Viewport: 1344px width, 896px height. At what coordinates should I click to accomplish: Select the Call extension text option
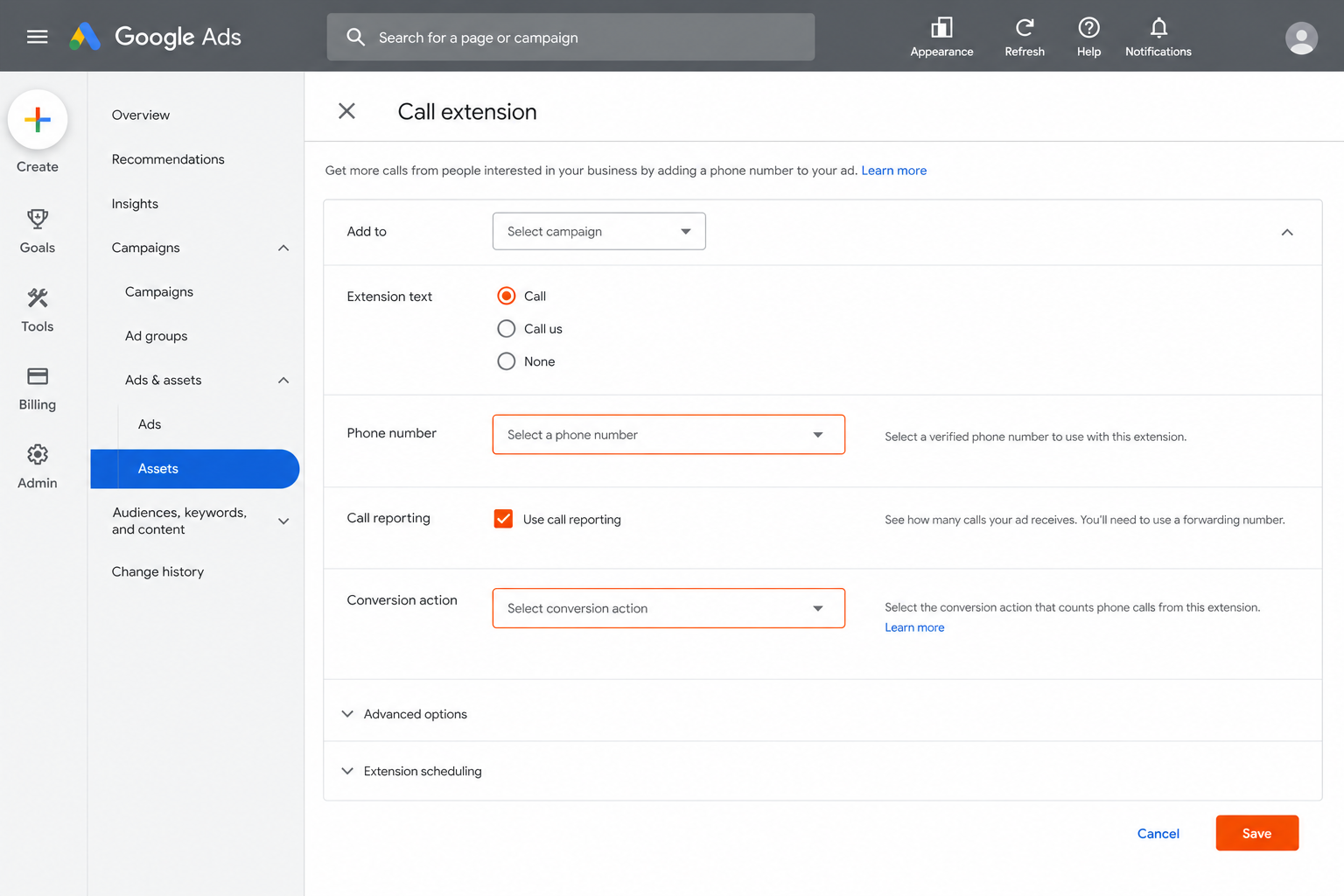(x=506, y=296)
